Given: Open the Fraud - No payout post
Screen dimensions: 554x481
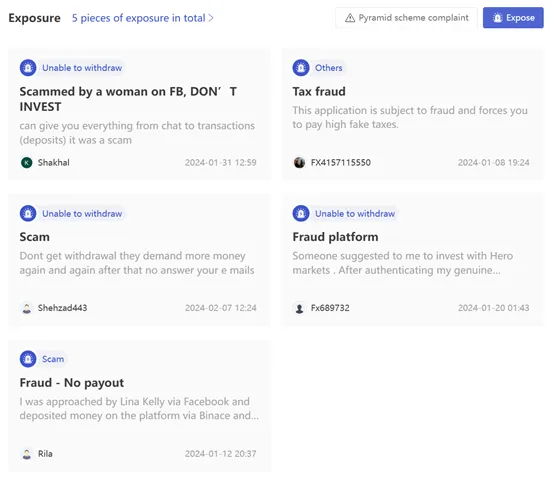Looking at the screenshot, I should [72, 383].
